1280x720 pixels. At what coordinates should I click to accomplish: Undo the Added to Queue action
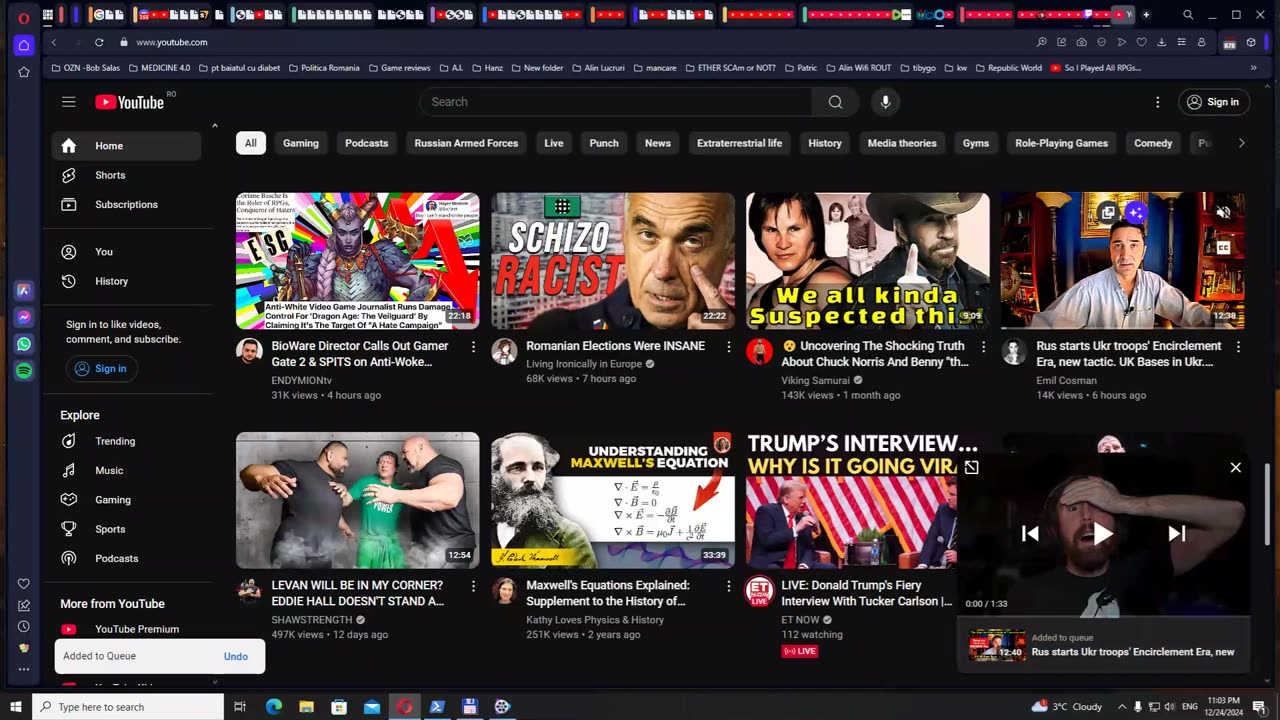tap(236, 656)
